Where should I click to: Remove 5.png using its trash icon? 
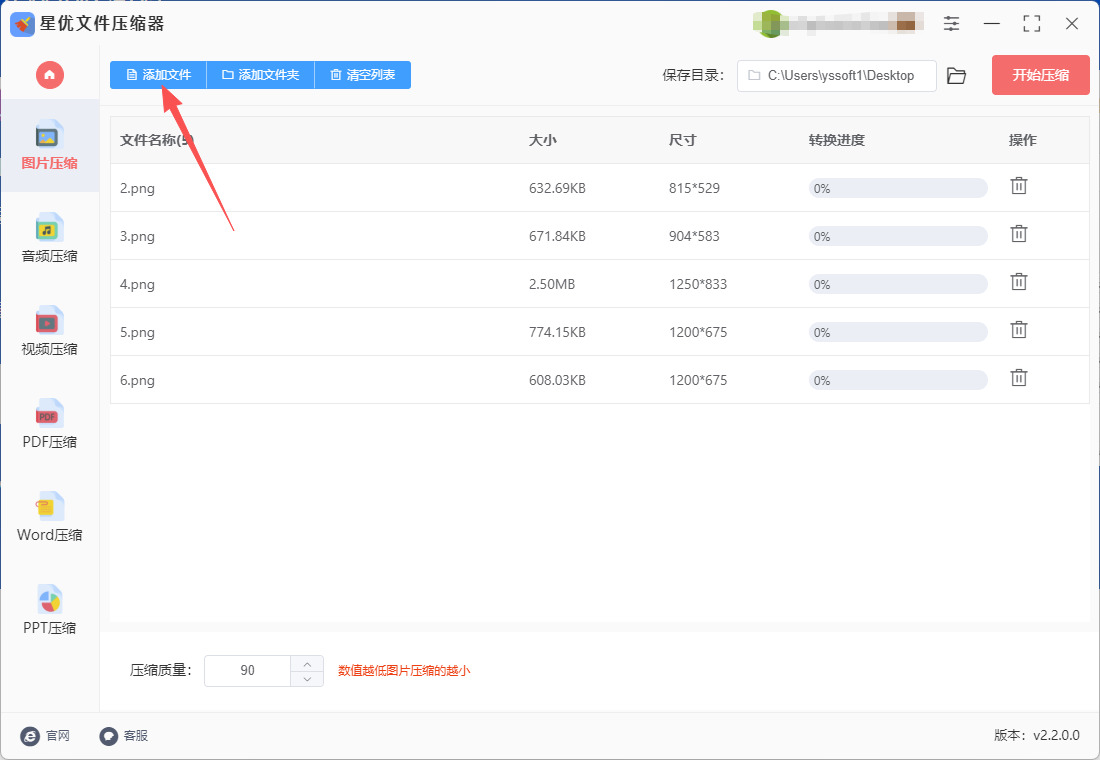point(1019,329)
